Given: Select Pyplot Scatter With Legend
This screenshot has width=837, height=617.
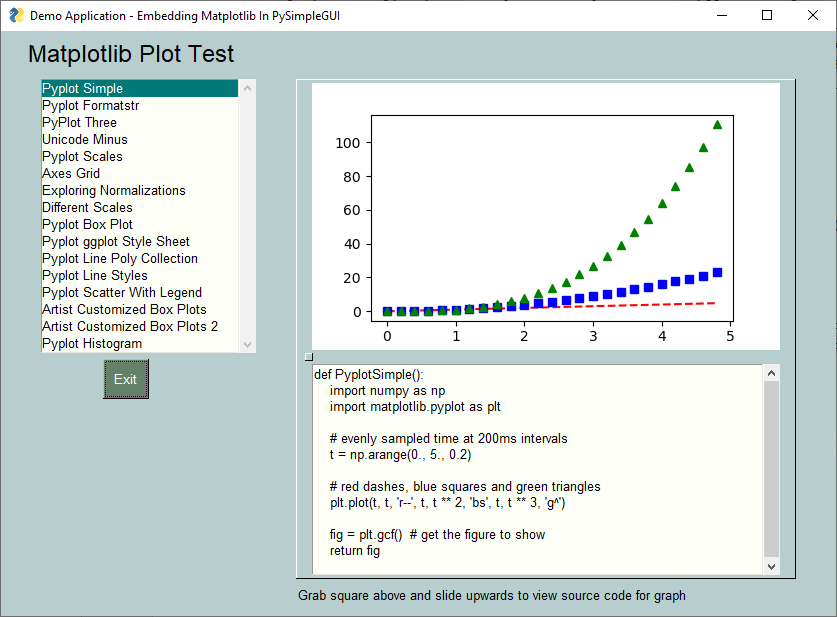Looking at the screenshot, I should tap(121, 292).
